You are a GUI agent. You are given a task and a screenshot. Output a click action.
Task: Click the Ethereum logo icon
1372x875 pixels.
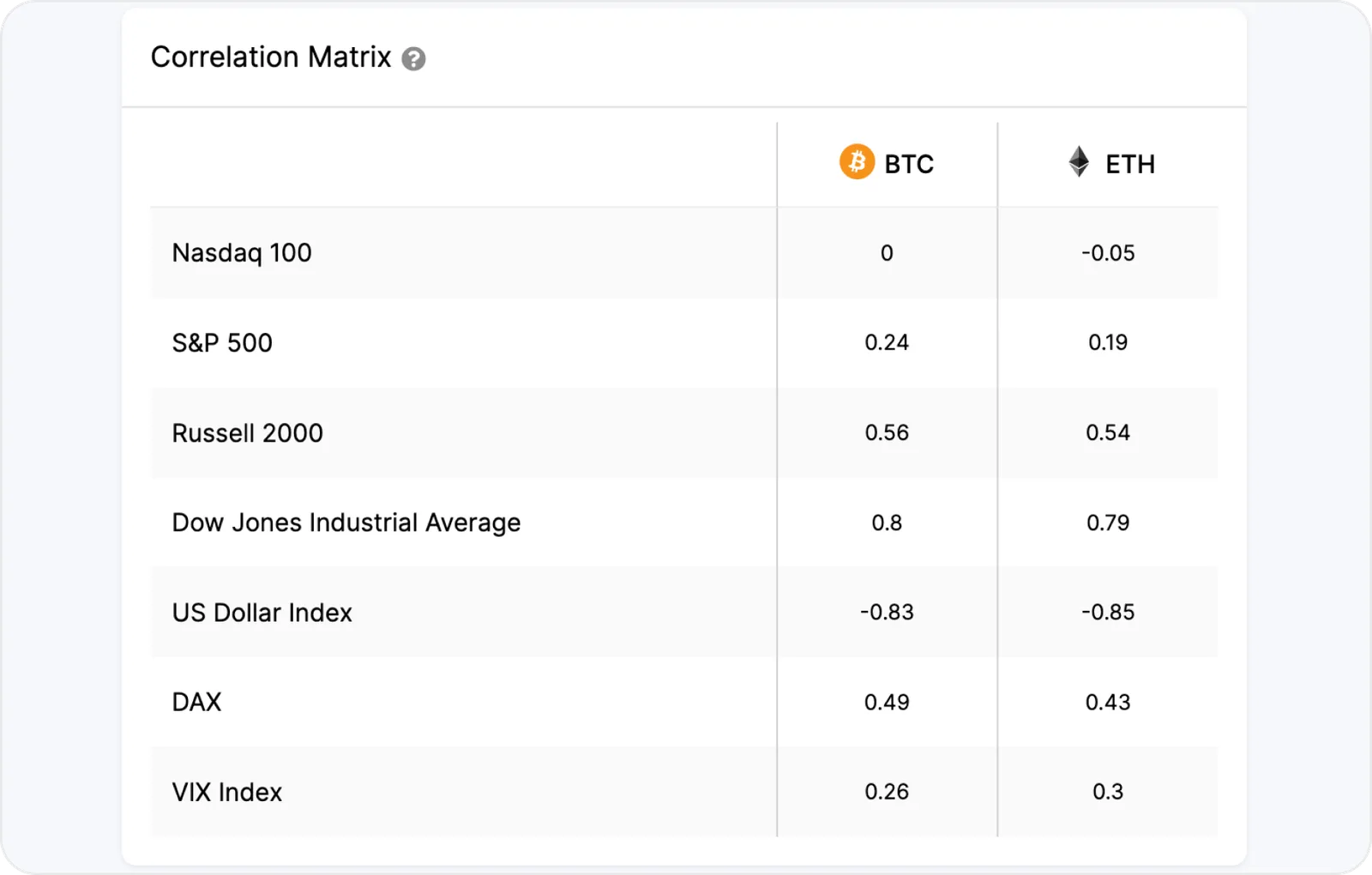point(1079,161)
